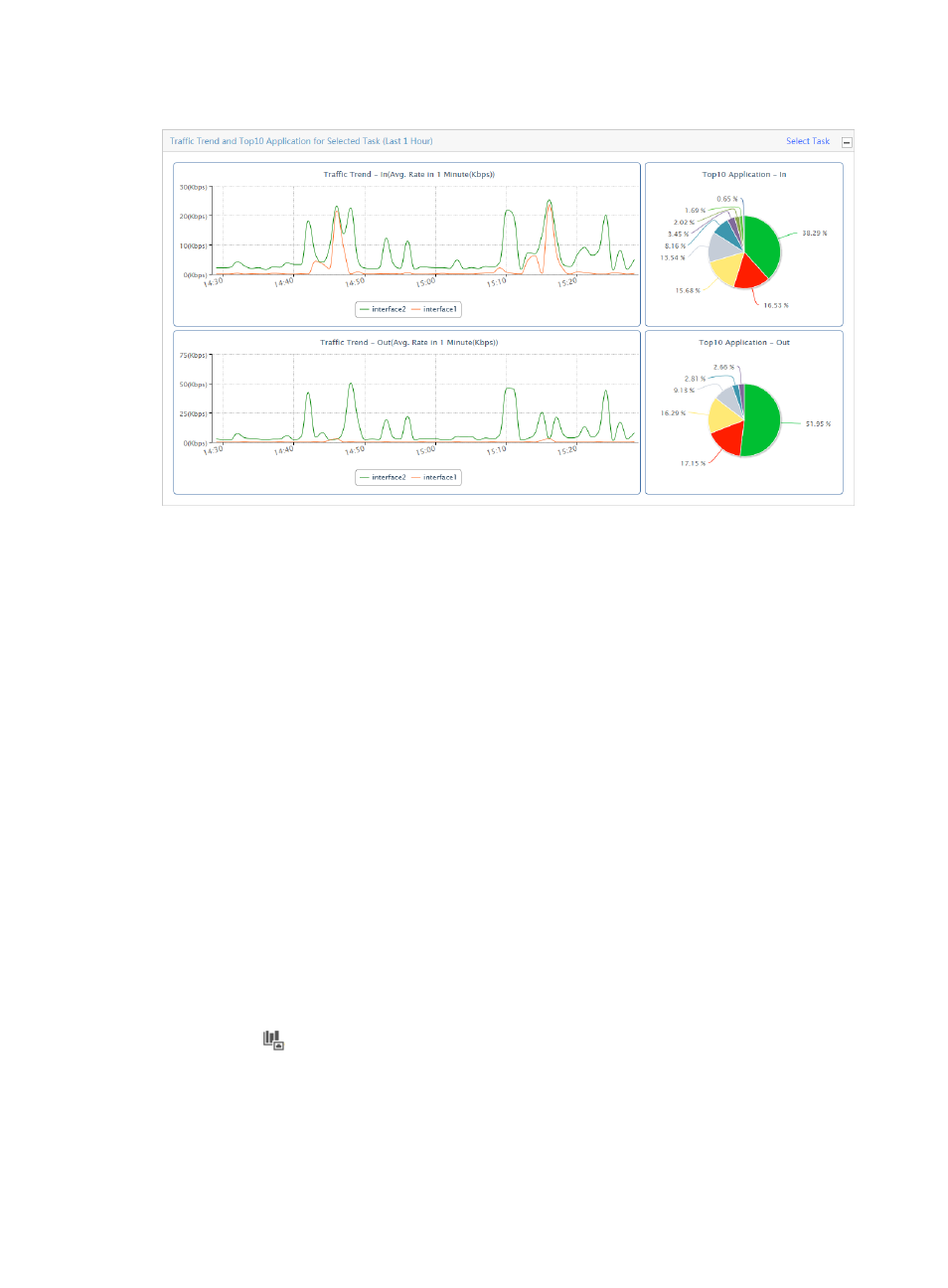This screenshot has width=948, height=1288.
Task: Click the '1.69 %' pie label
Action: click(695, 210)
